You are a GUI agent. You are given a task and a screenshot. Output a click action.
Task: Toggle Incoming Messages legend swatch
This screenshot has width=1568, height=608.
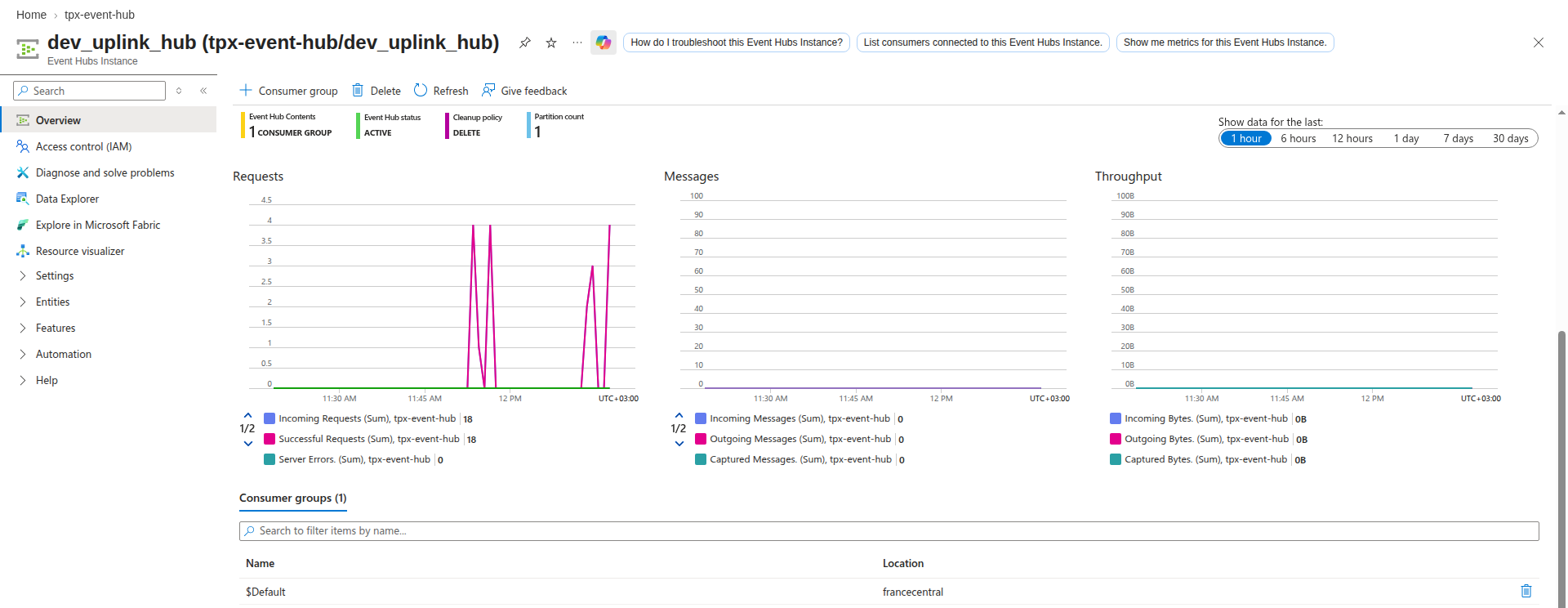point(701,418)
